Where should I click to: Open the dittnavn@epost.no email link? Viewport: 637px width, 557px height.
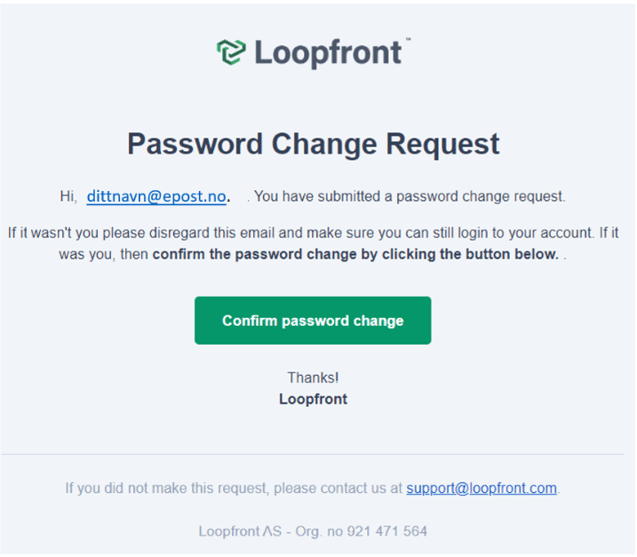156,196
